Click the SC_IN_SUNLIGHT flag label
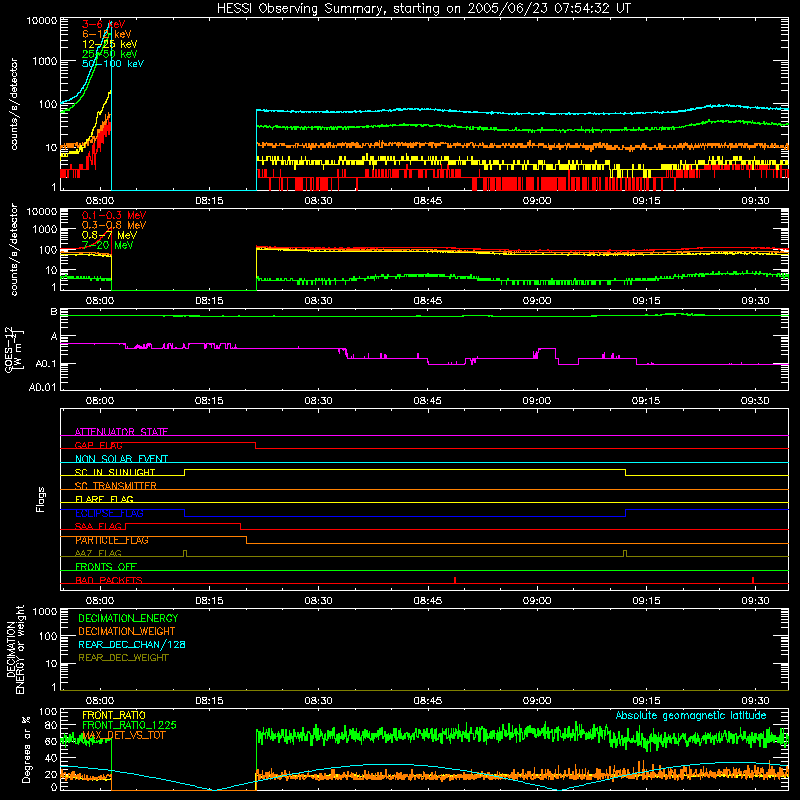The height and width of the screenshot is (800, 800). [x=115, y=472]
